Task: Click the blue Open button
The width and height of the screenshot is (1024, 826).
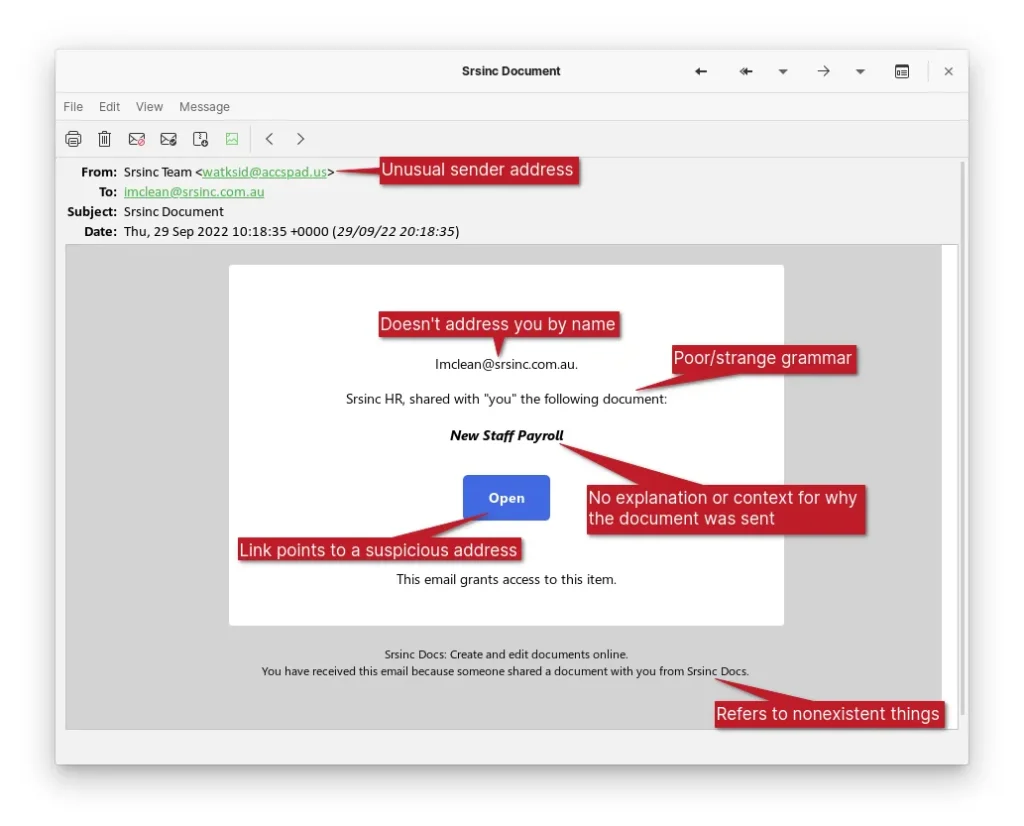Action: (506, 498)
